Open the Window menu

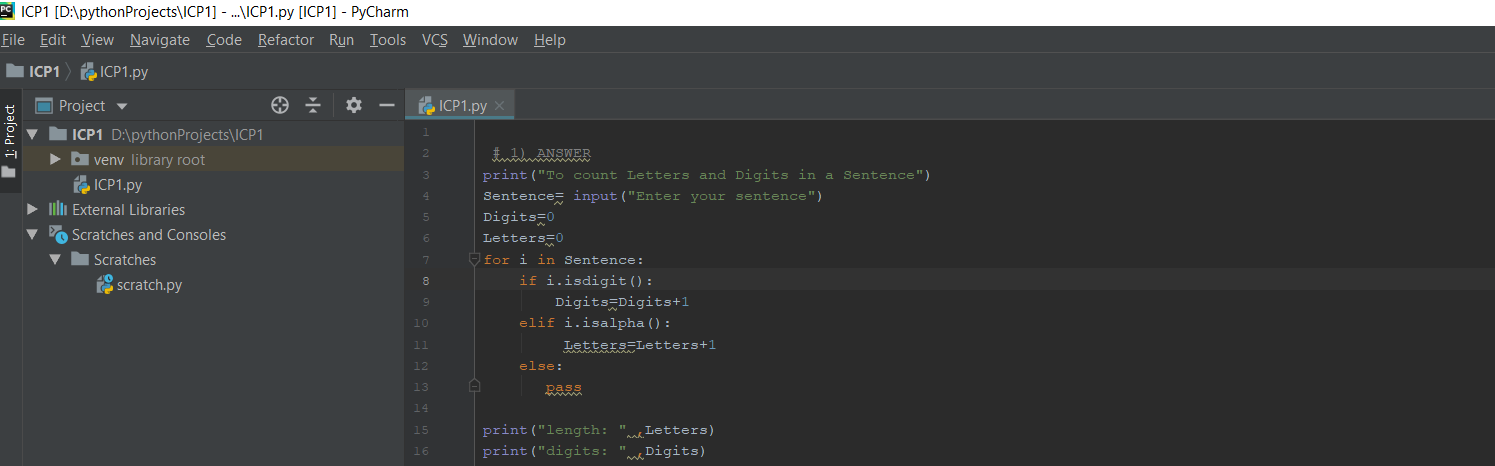pos(490,40)
